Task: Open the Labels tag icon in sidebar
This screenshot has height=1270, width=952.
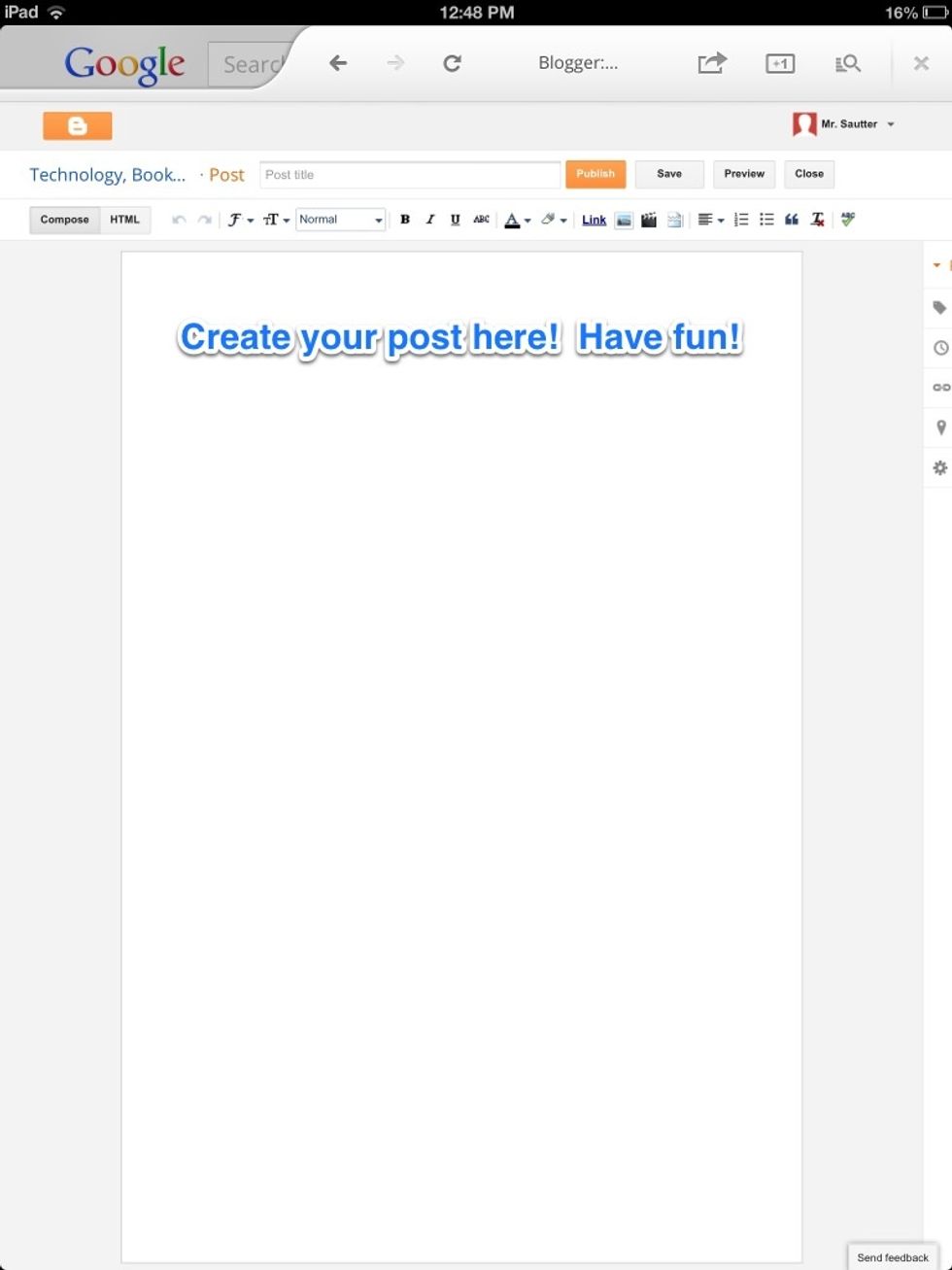Action: 939,307
